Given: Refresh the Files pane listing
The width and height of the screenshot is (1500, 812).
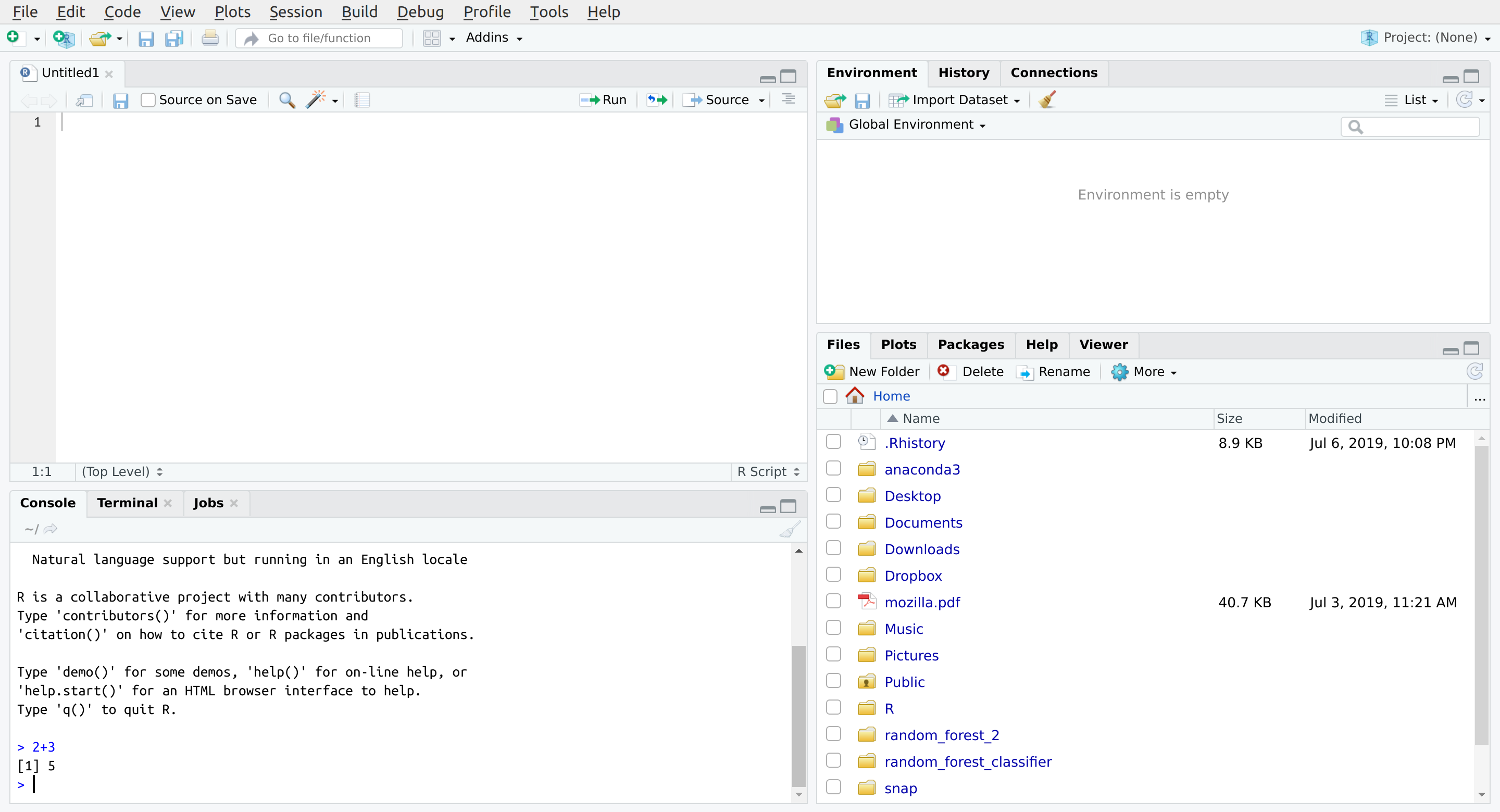Looking at the screenshot, I should coord(1474,371).
